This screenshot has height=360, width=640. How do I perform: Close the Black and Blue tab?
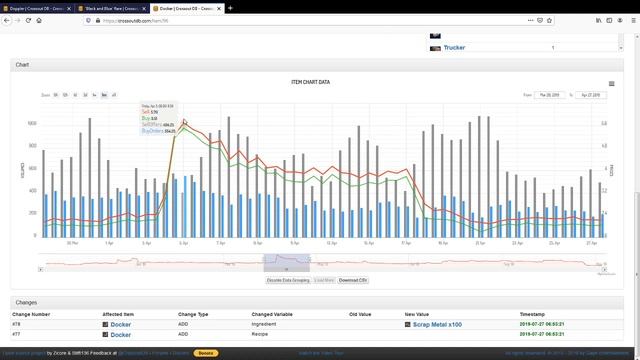point(144,9)
